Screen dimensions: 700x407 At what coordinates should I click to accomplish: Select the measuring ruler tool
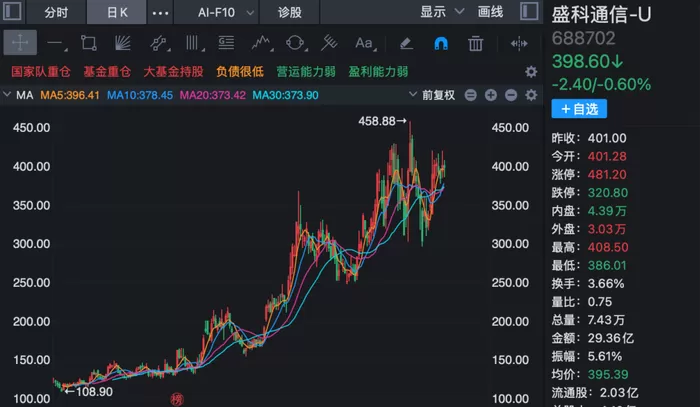click(x=329, y=43)
